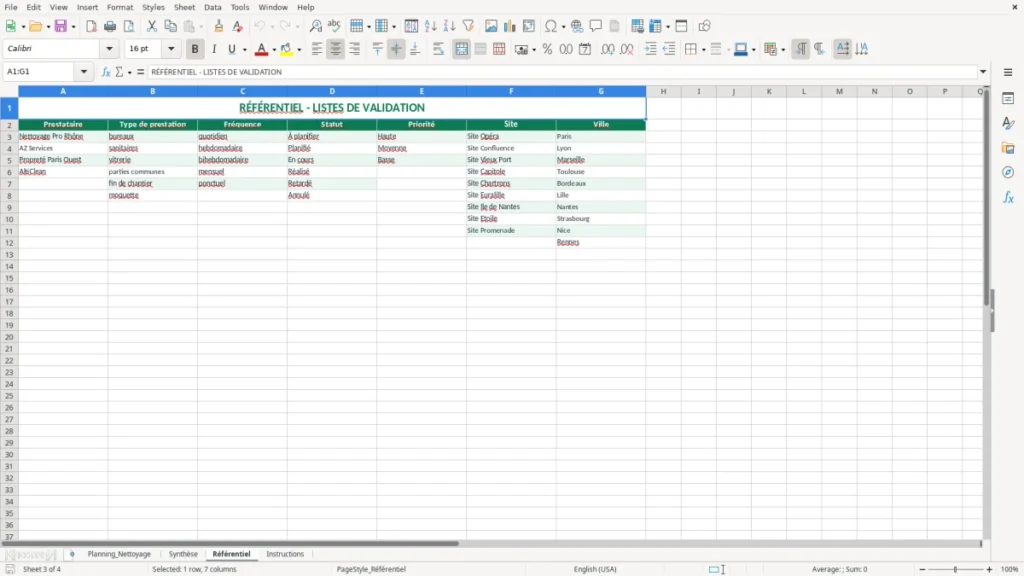
Task: Open the sidebar settings menu button
Action: coord(1008,72)
